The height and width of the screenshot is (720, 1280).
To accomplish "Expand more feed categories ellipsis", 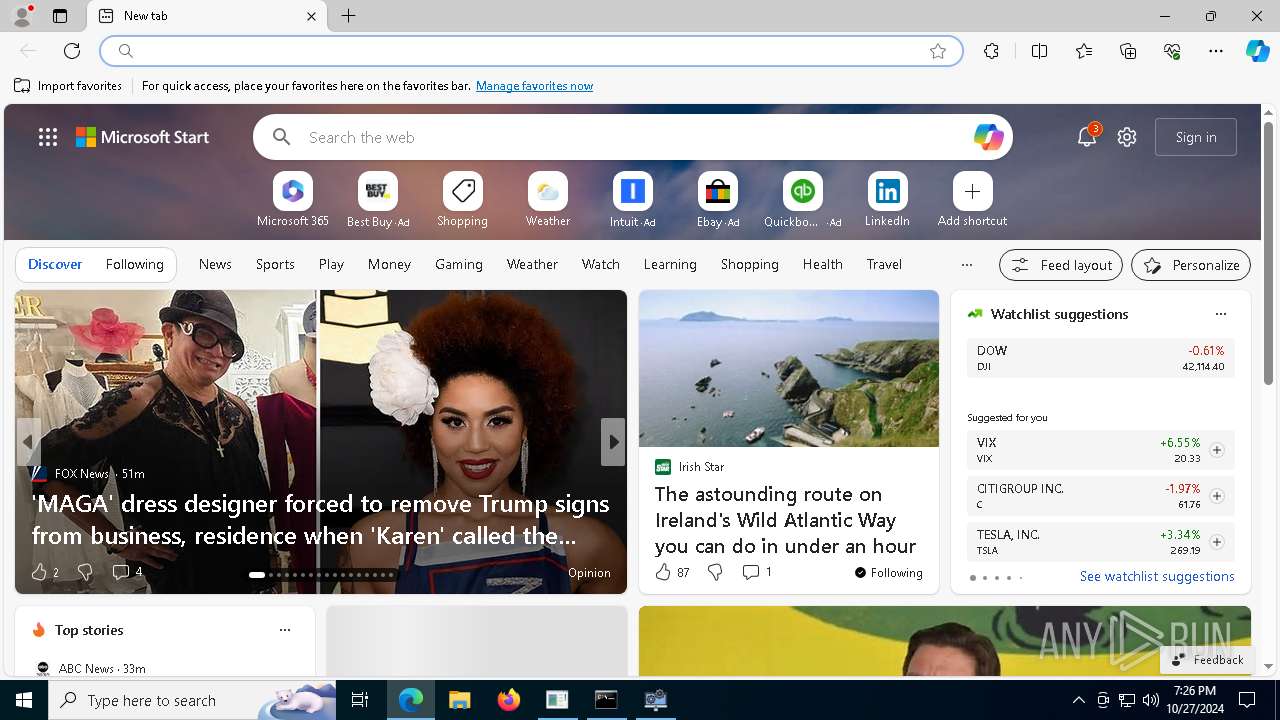I will coord(966,265).
